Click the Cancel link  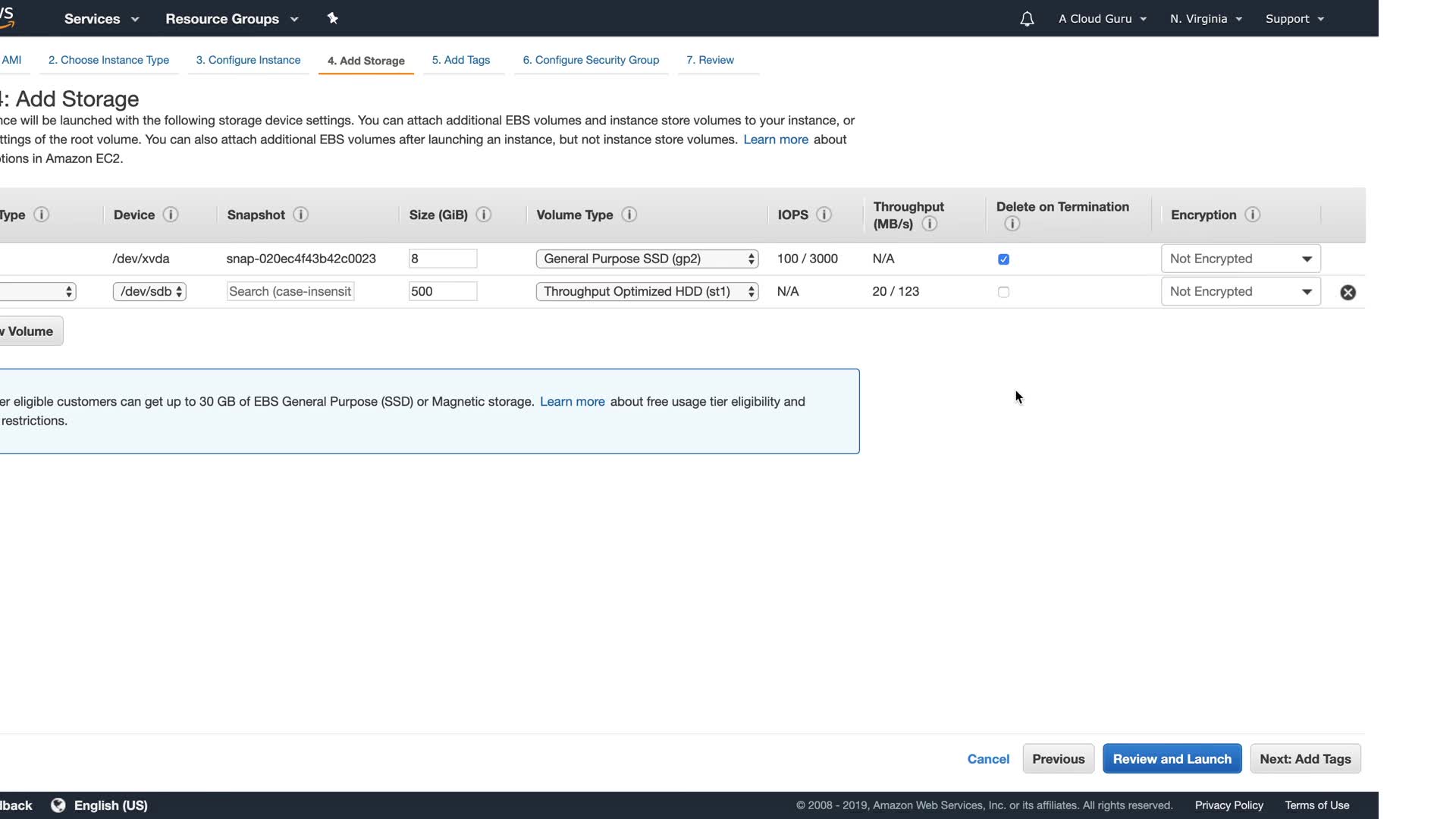pyautogui.click(x=988, y=759)
